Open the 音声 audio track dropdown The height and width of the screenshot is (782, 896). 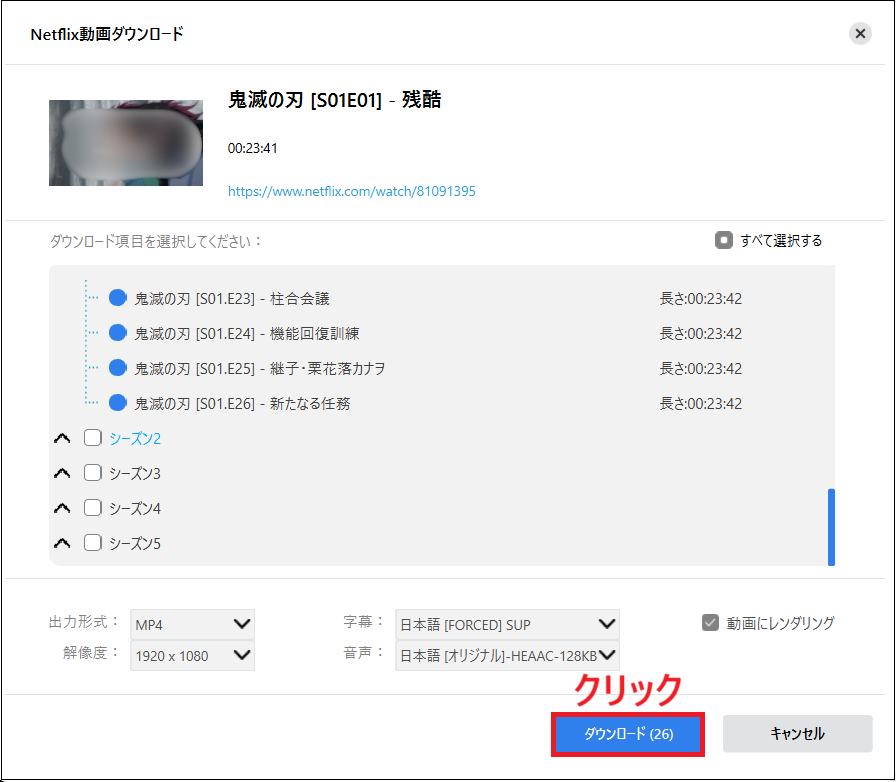(x=507, y=656)
